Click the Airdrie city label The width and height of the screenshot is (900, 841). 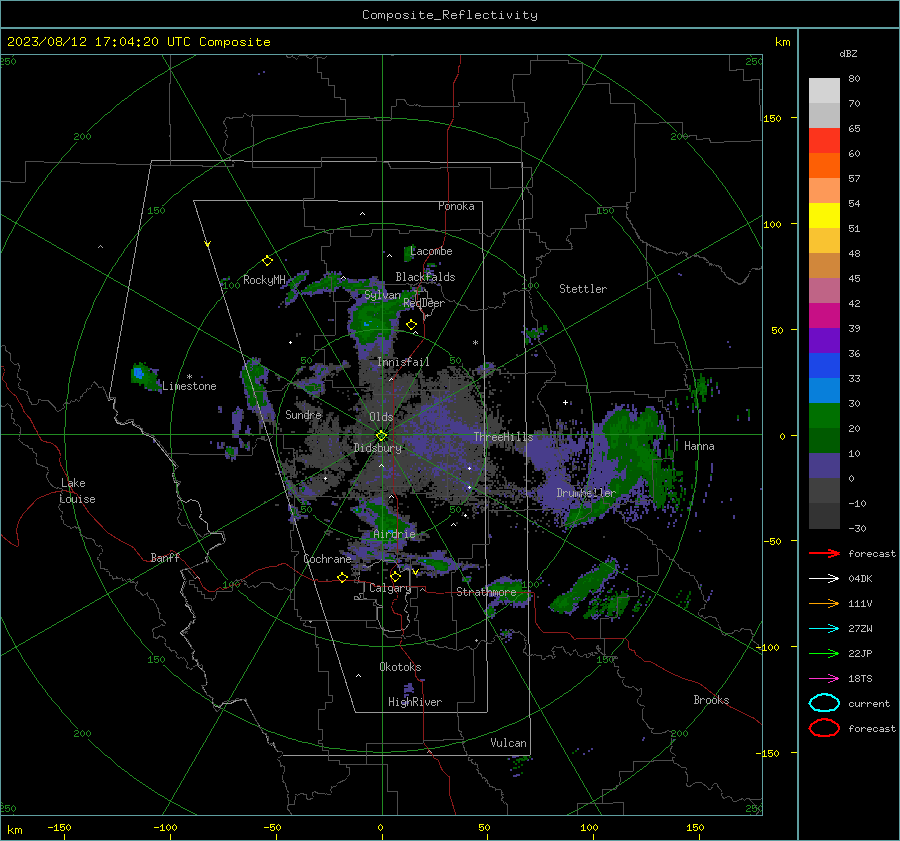394,534
